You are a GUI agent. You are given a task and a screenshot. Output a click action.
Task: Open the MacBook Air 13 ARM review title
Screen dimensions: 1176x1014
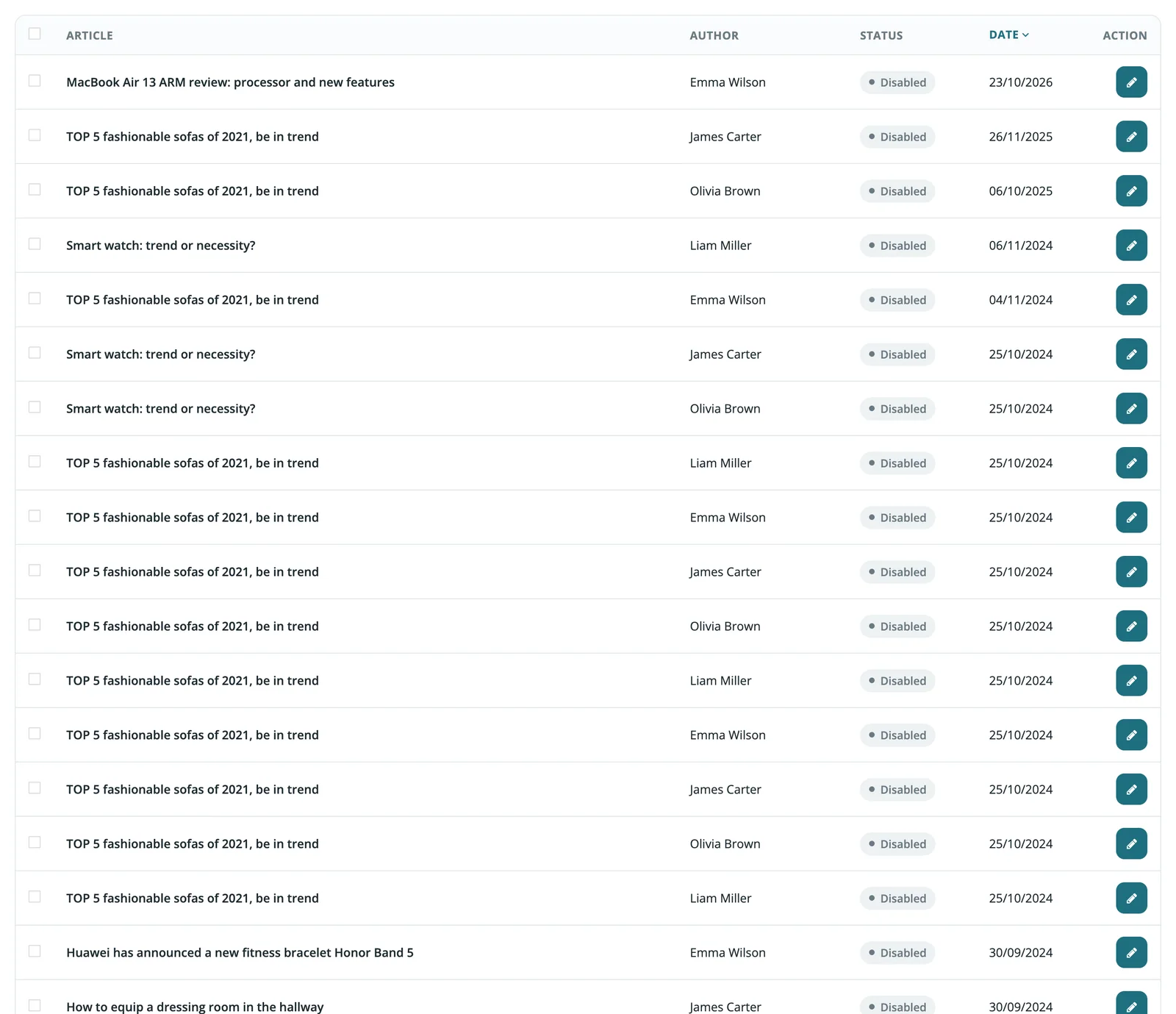[230, 82]
